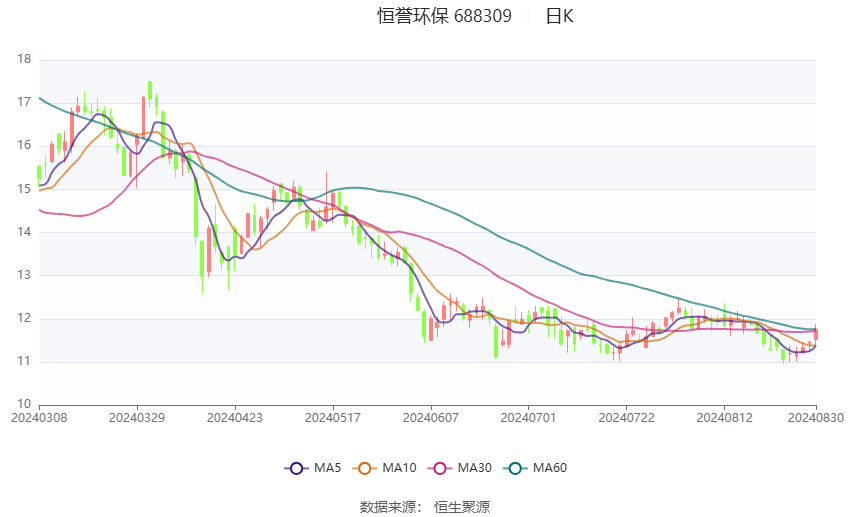
Task: Click the 恒生聚源 data source text
Action: point(462,507)
